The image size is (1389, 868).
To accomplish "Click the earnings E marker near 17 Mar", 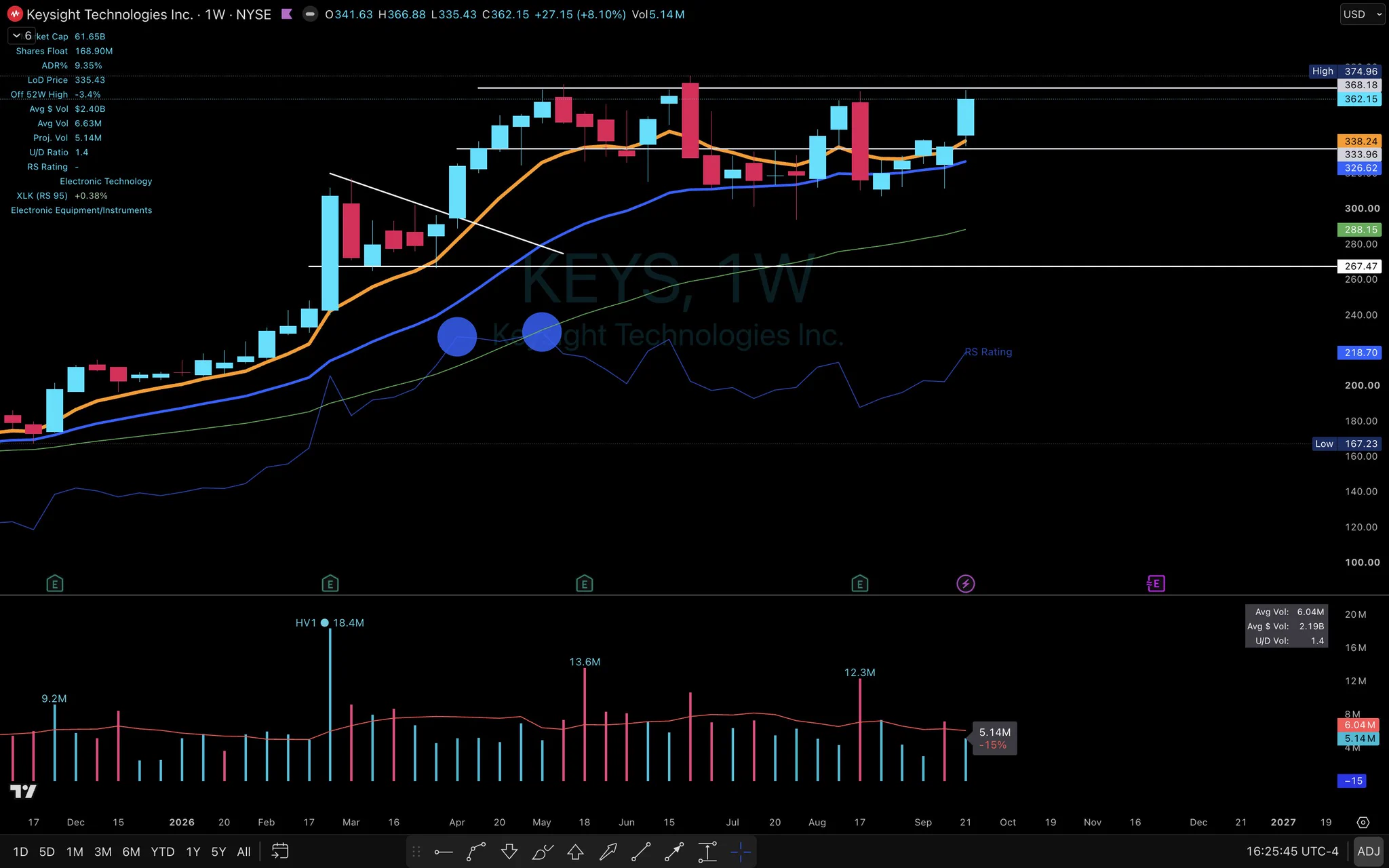I will pyautogui.click(x=330, y=584).
